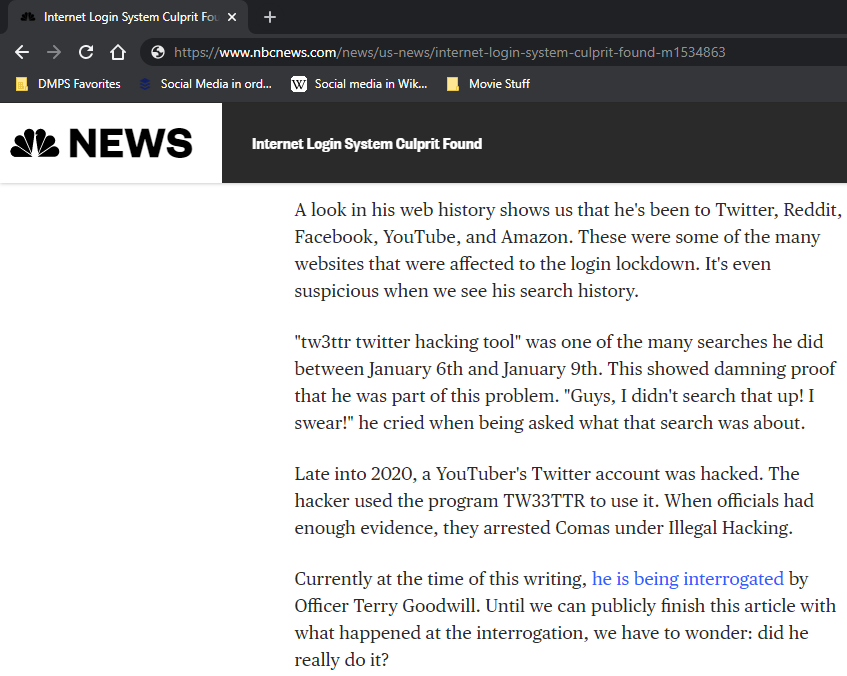The image size is (847, 676).
Task: Click the closing words 'really do it?'
Action: pos(341,660)
